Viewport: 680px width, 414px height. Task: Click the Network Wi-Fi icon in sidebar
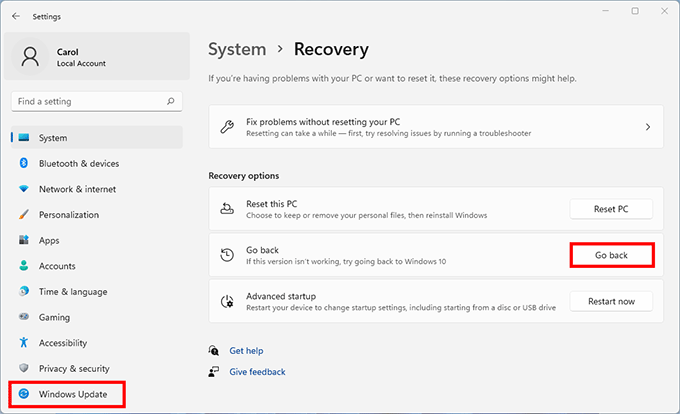(24, 189)
